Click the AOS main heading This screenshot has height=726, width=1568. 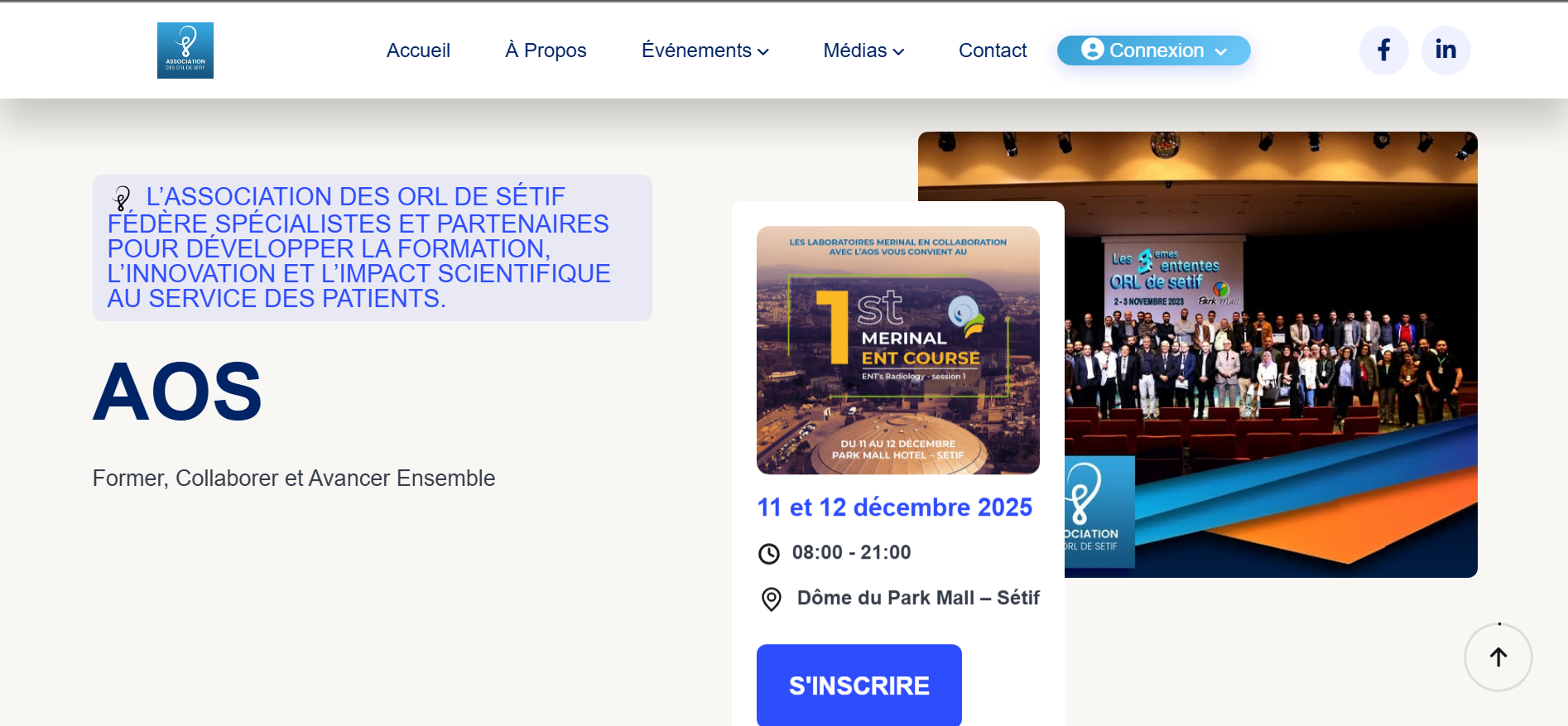177,392
